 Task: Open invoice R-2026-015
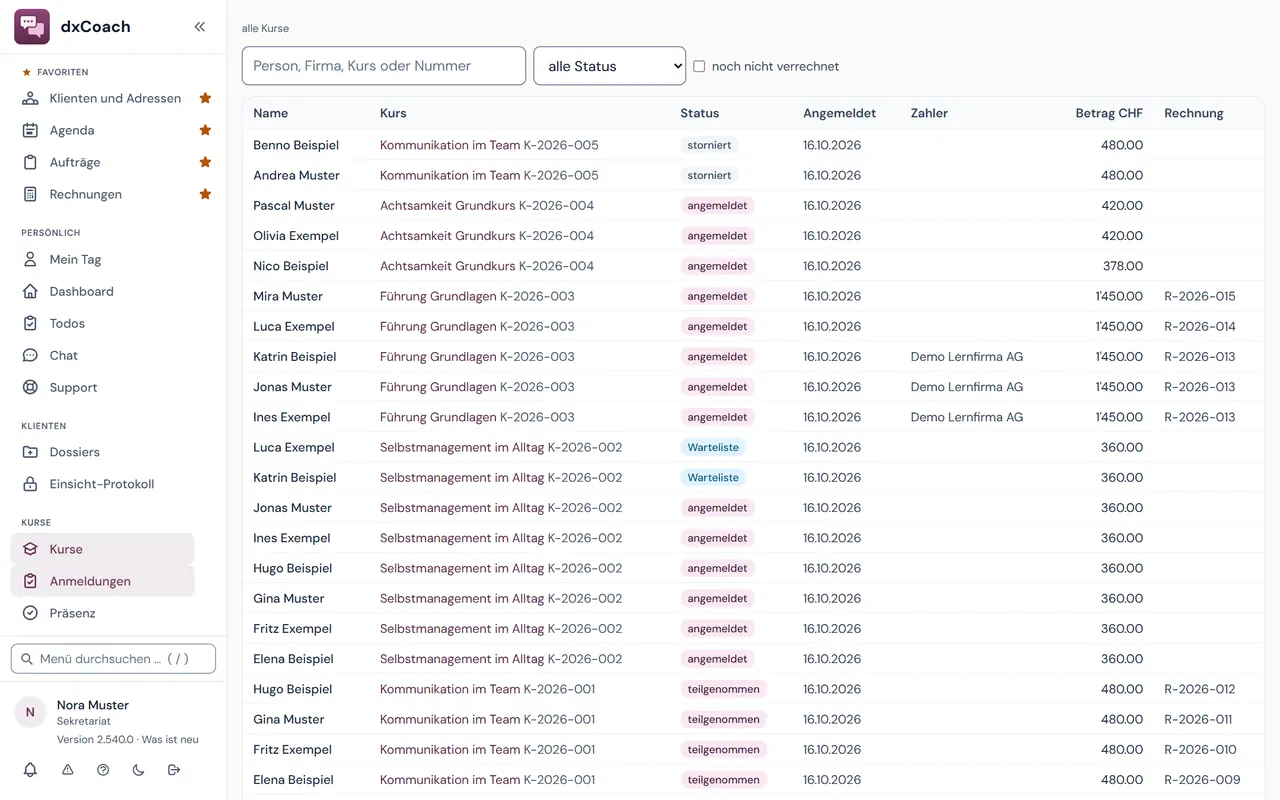(1200, 296)
